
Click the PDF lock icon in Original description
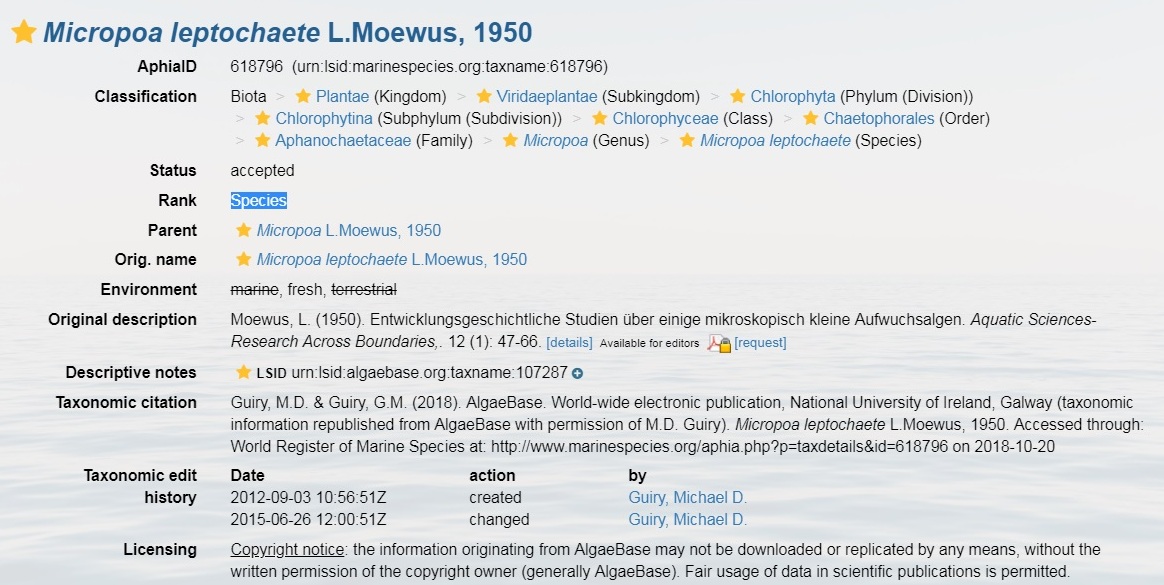click(x=719, y=343)
